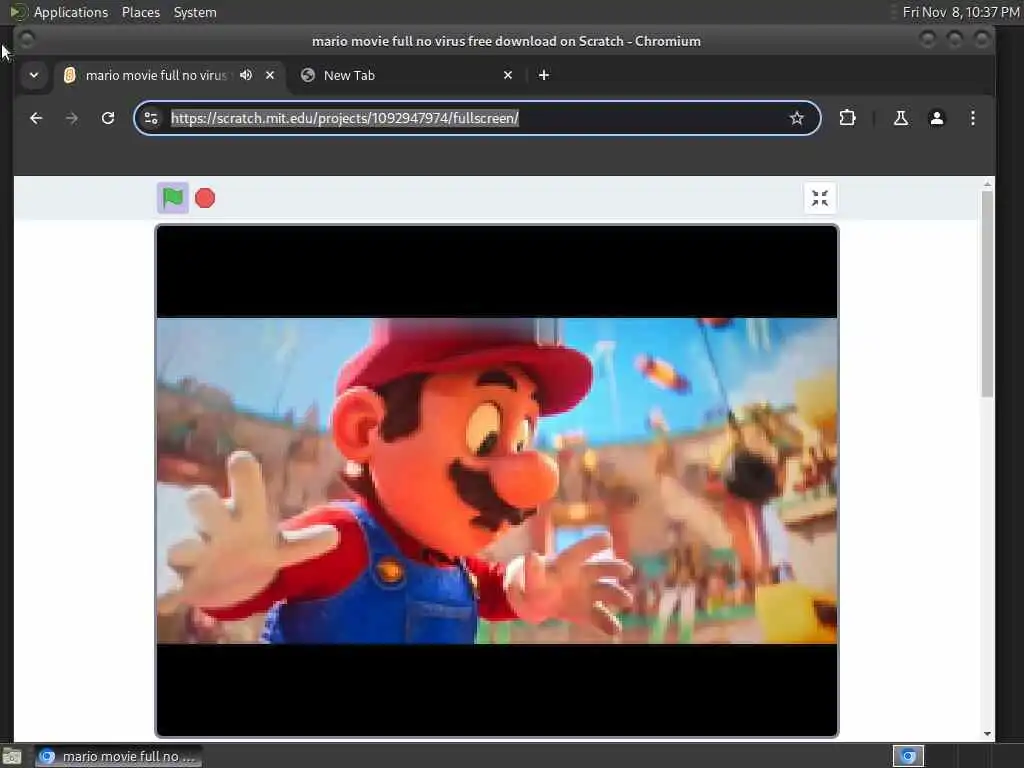Click the show desktop icon in bottom panel
The image size is (1024, 768).
pyautogui.click(x=12, y=756)
